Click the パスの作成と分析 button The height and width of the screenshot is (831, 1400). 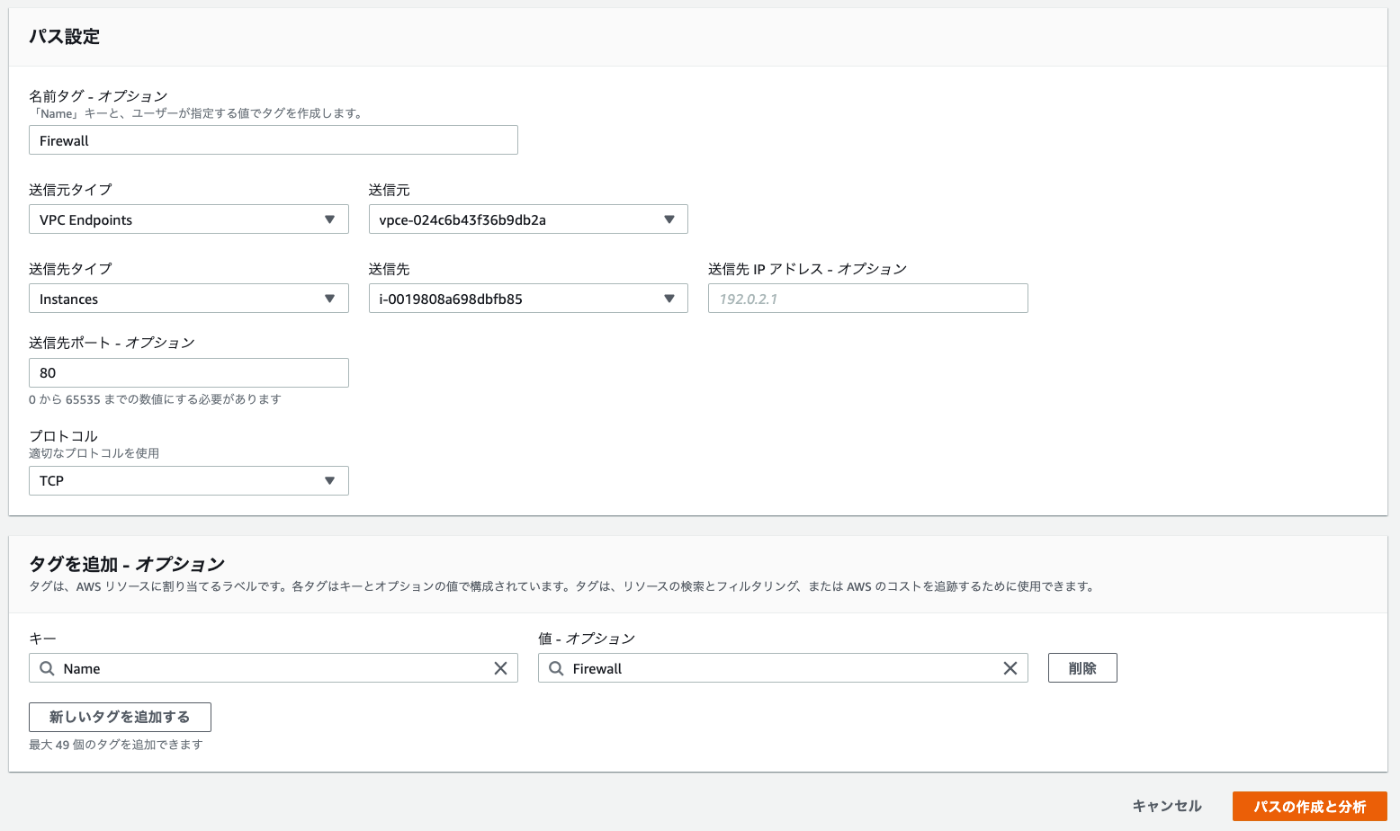1310,806
